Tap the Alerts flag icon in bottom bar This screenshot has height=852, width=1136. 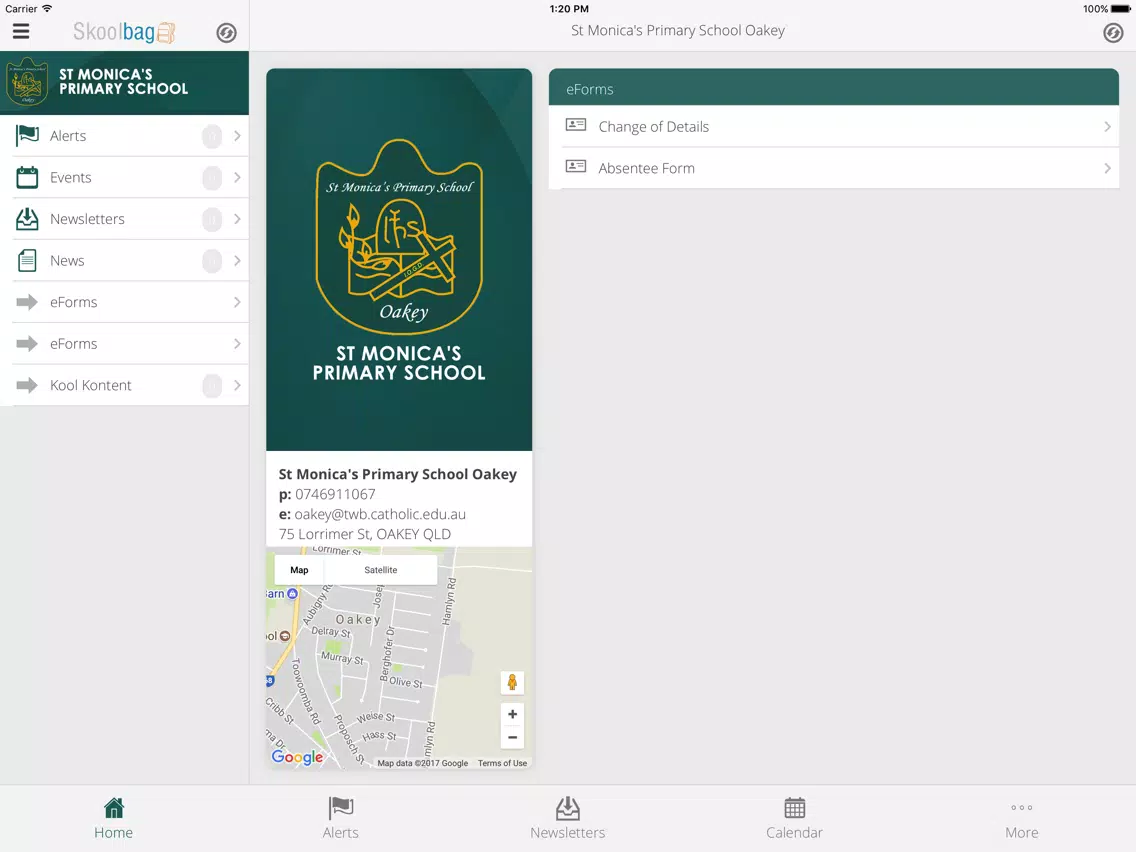coord(341,807)
